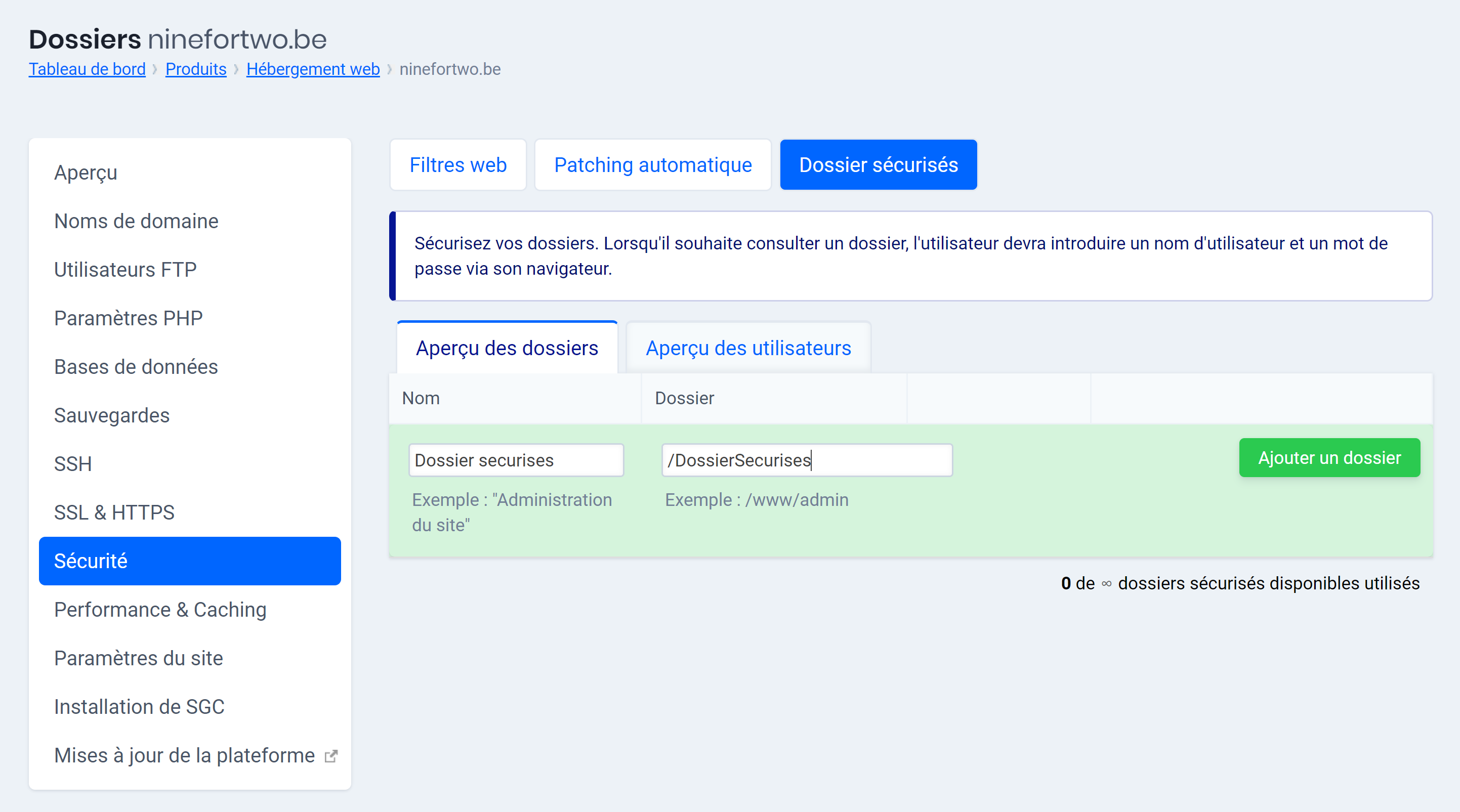Image resolution: width=1460 pixels, height=812 pixels.
Task: Click the Dossier path input field
Action: 807,460
